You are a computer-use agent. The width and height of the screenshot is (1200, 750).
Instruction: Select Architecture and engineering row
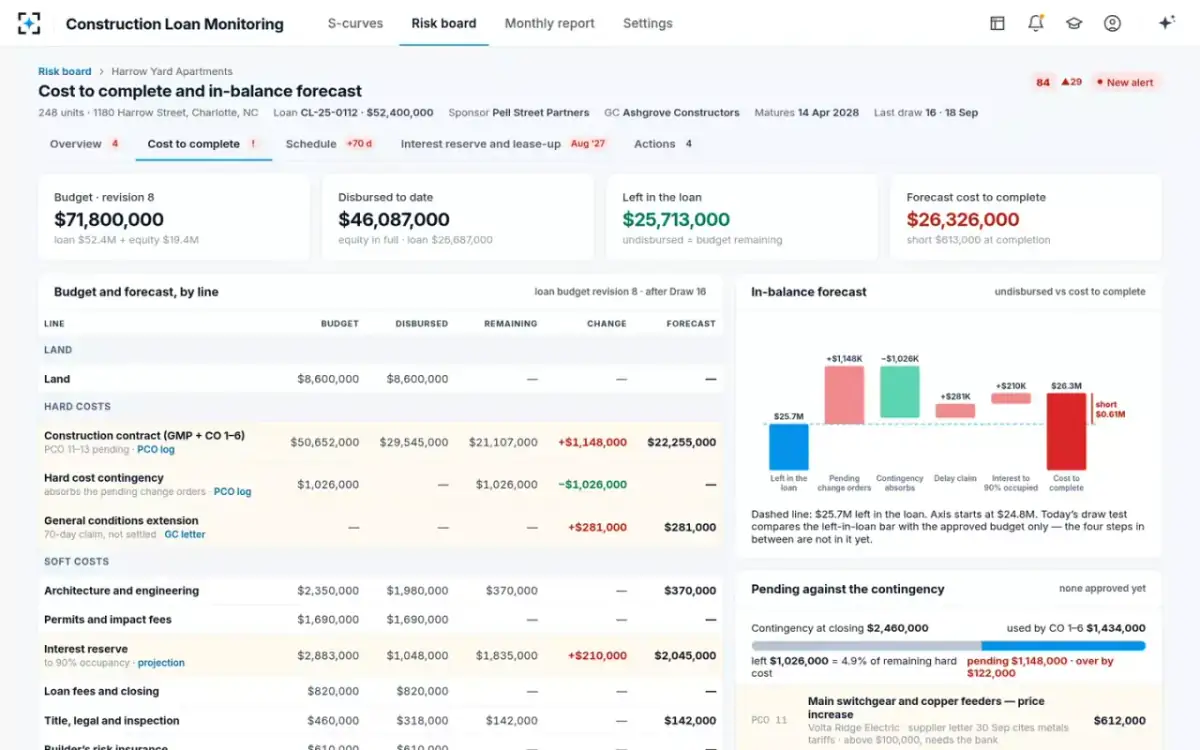coord(380,591)
